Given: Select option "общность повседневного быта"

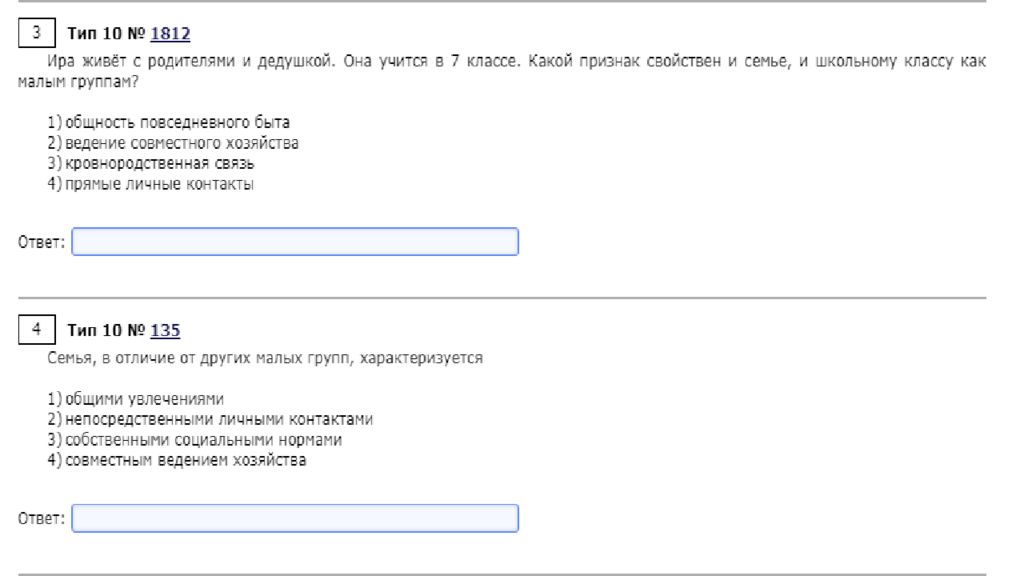Looking at the screenshot, I should [168, 122].
